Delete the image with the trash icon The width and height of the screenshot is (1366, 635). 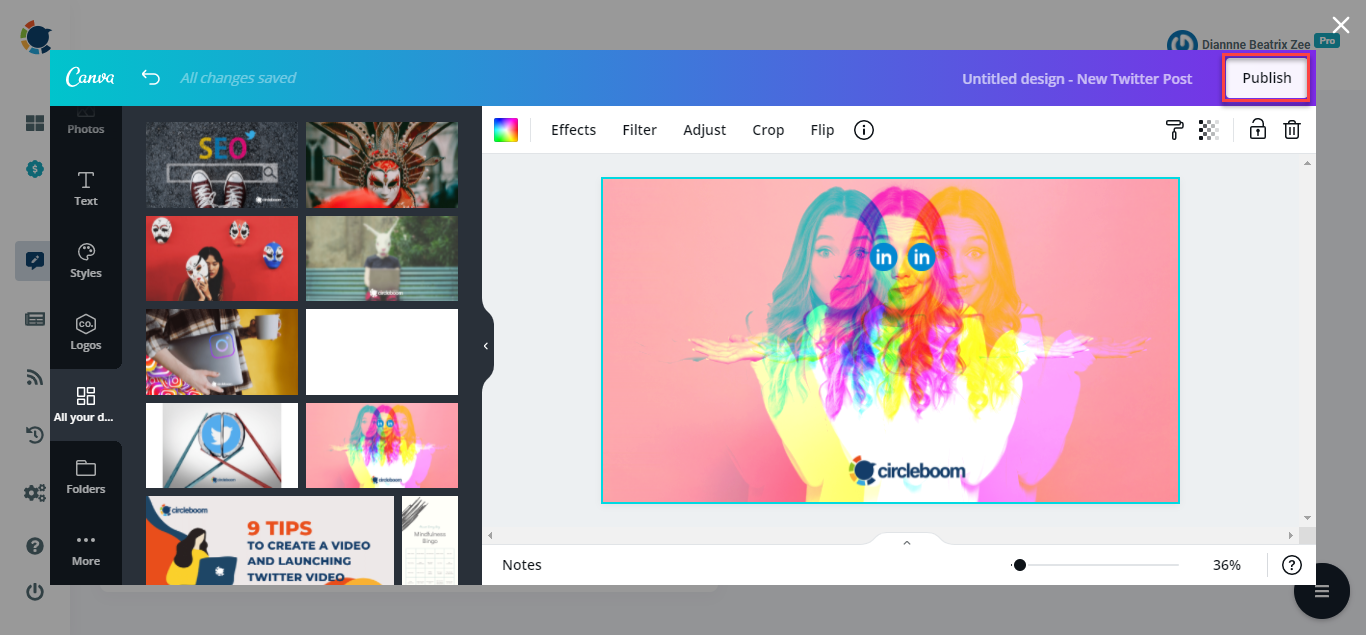(x=1291, y=130)
